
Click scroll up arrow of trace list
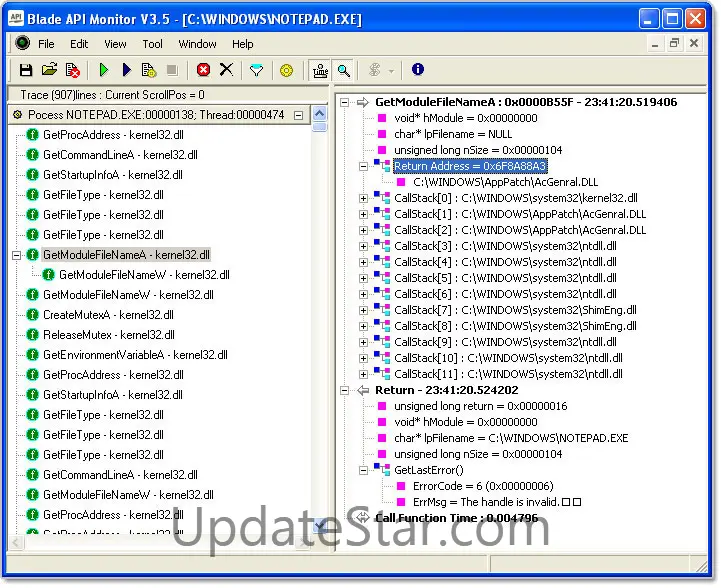click(319, 113)
